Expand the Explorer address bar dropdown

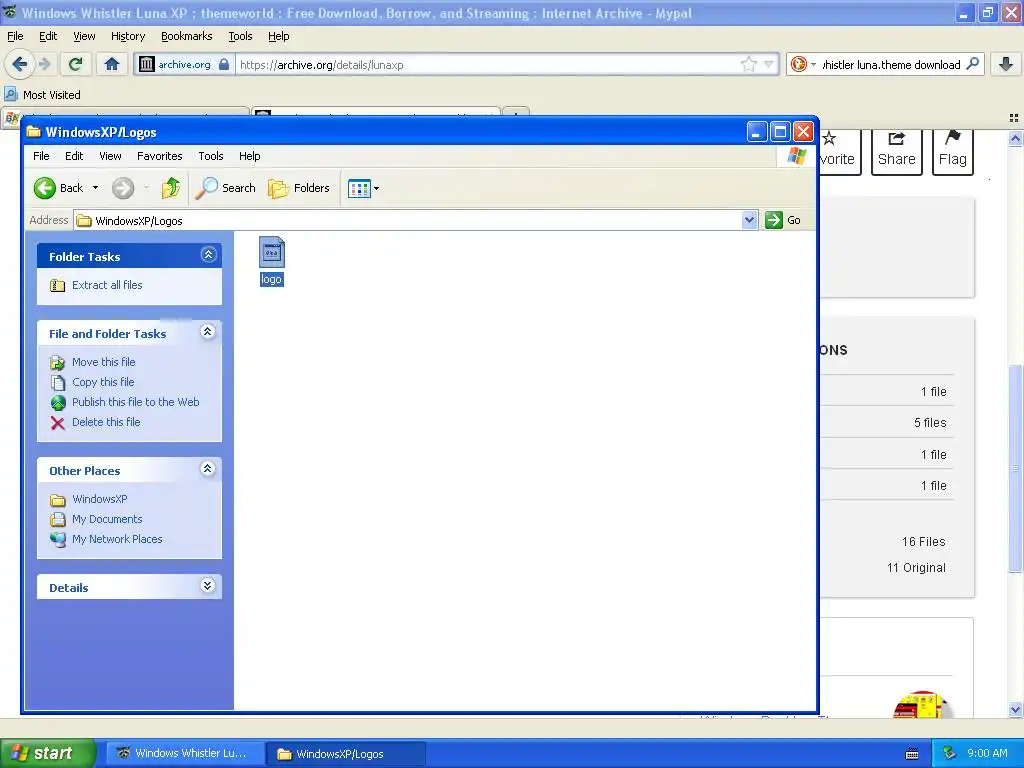pos(749,220)
